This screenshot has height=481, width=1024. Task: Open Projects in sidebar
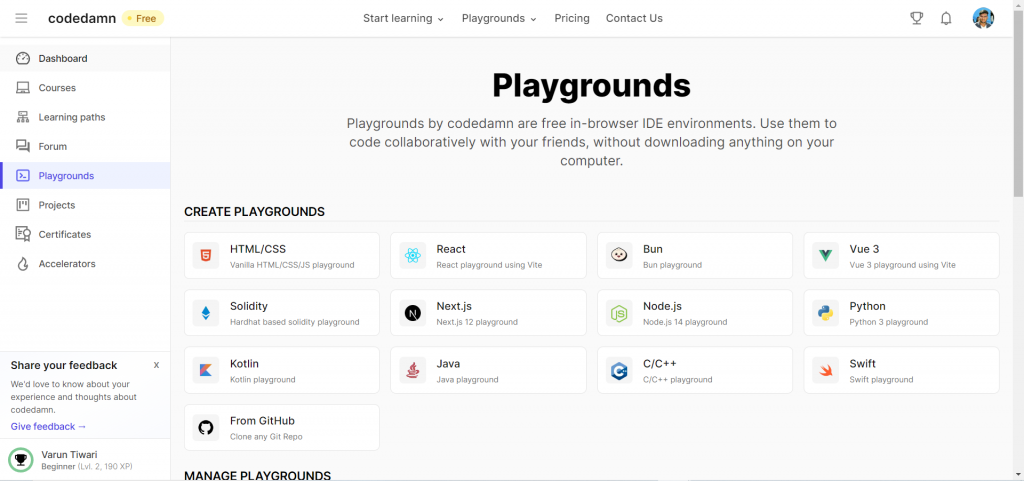tap(85, 205)
